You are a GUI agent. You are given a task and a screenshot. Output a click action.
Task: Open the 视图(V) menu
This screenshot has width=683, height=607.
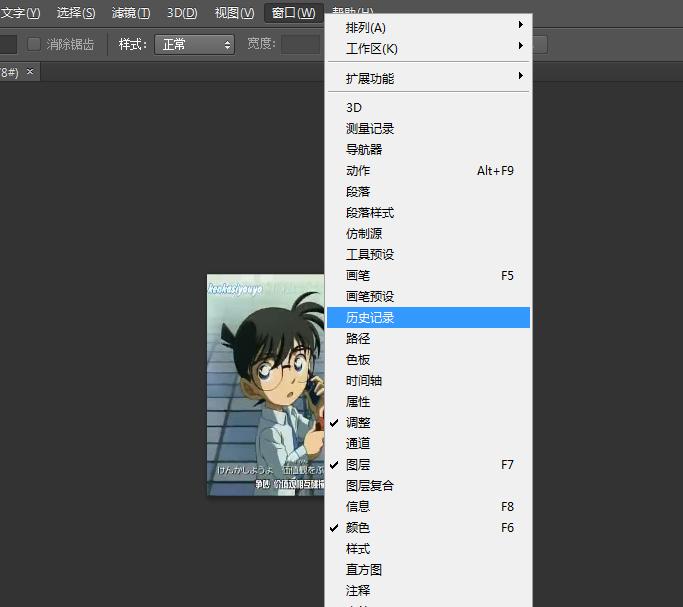234,13
